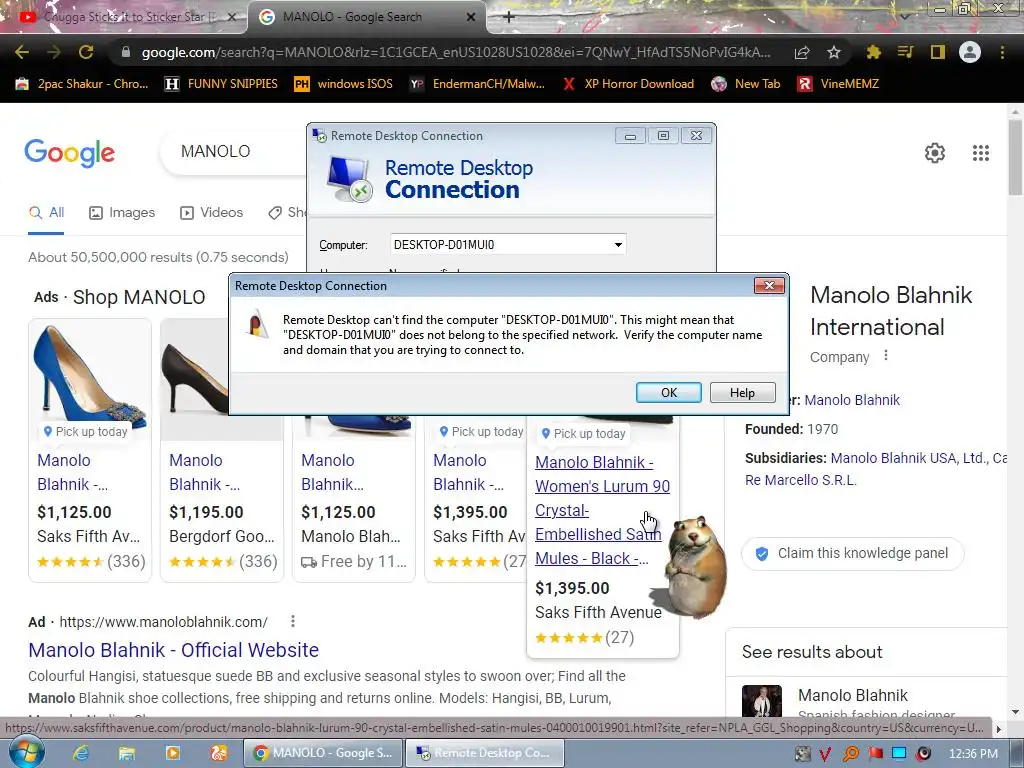
Task: Click the 12:36 PM system clock
Action: (973, 754)
